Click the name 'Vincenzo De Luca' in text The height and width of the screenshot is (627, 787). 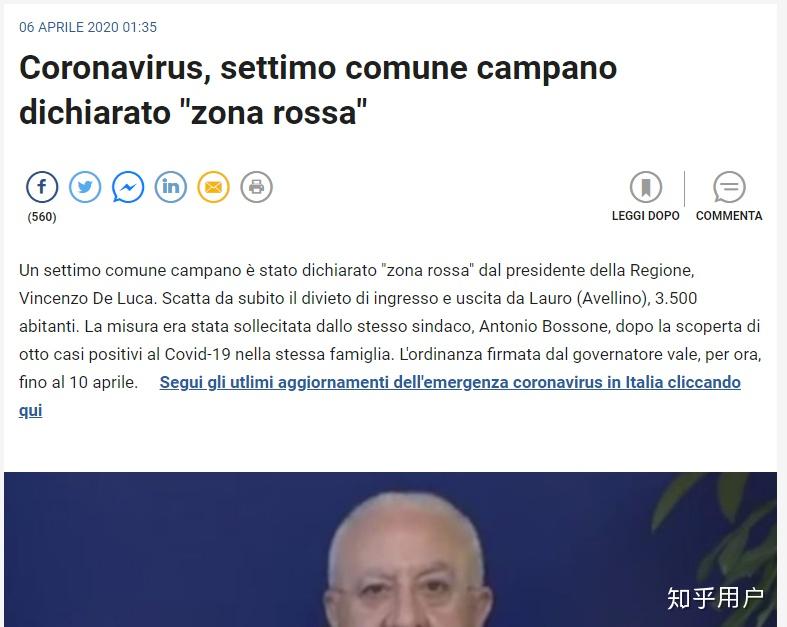click(x=88, y=298)
